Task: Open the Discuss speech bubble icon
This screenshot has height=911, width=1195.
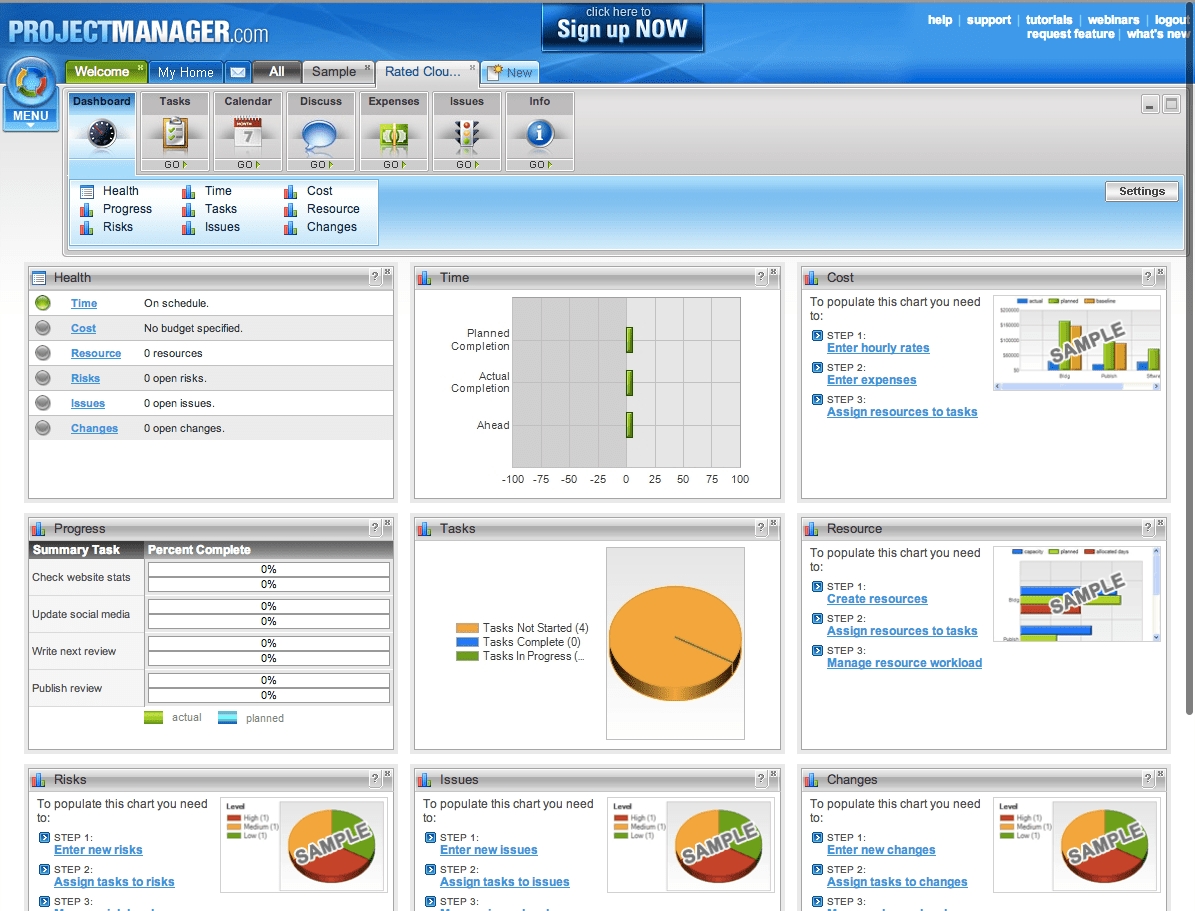Action: (x=319, y=136)
